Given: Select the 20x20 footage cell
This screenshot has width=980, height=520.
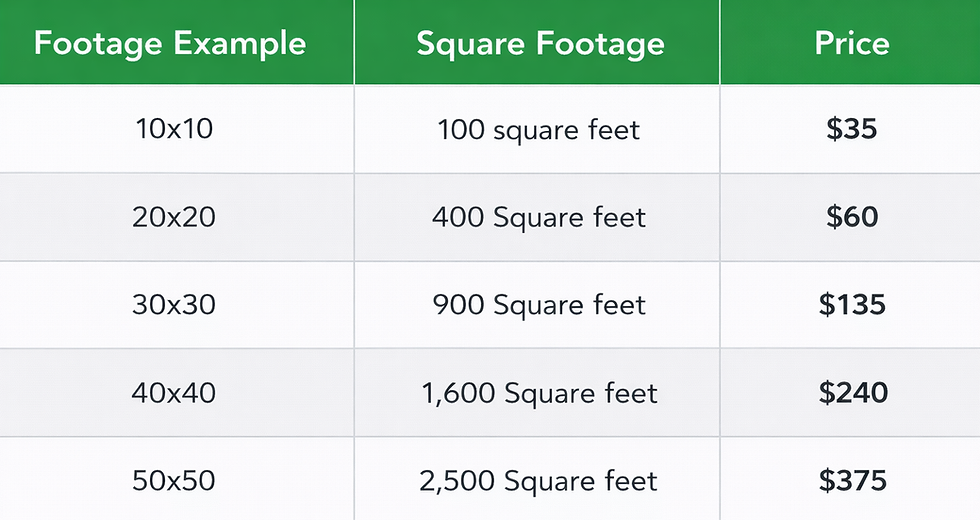Looking at the screenshot, I should (x=173, y=217).
